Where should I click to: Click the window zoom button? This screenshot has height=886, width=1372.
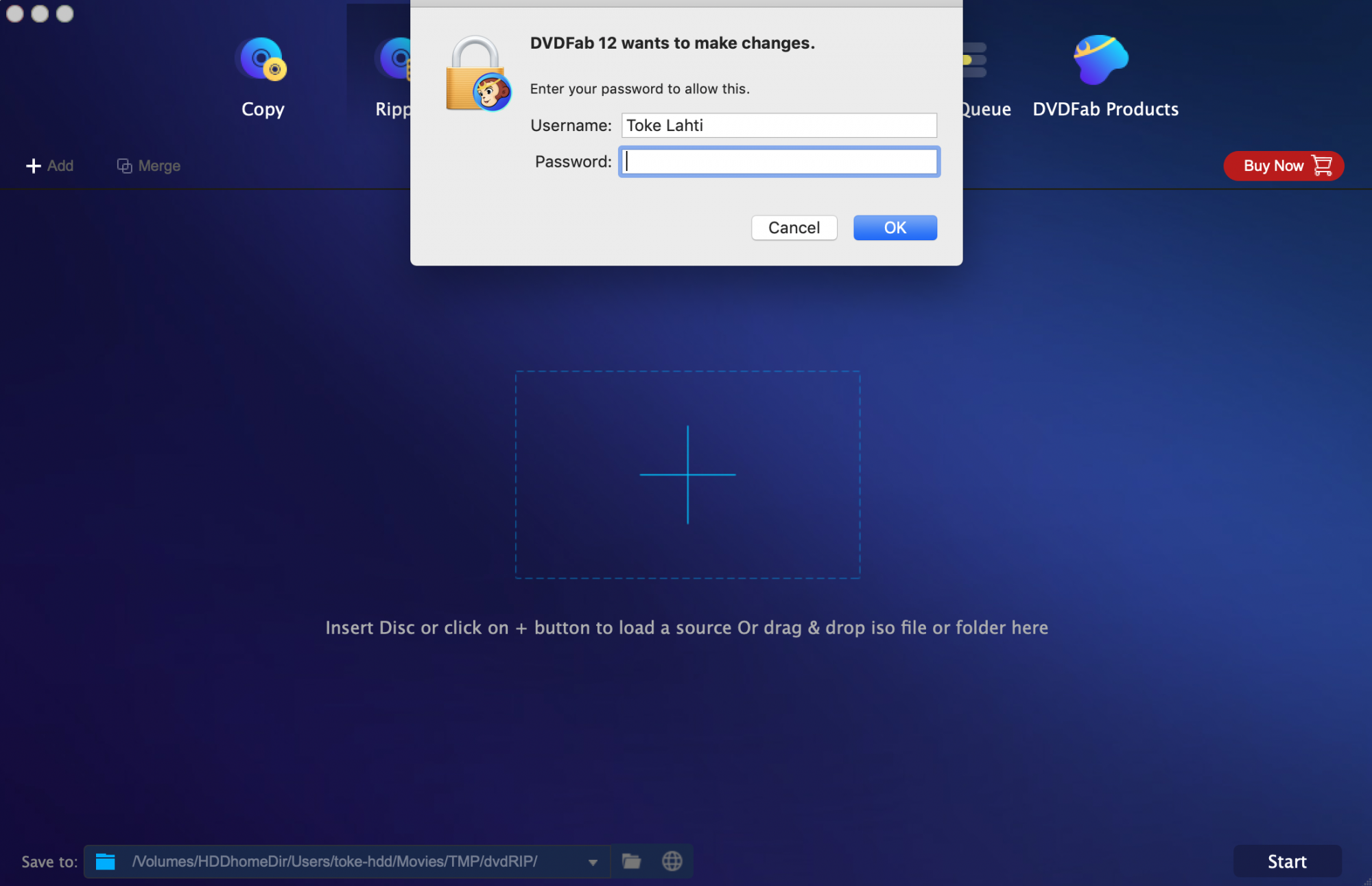coord(64,13)
